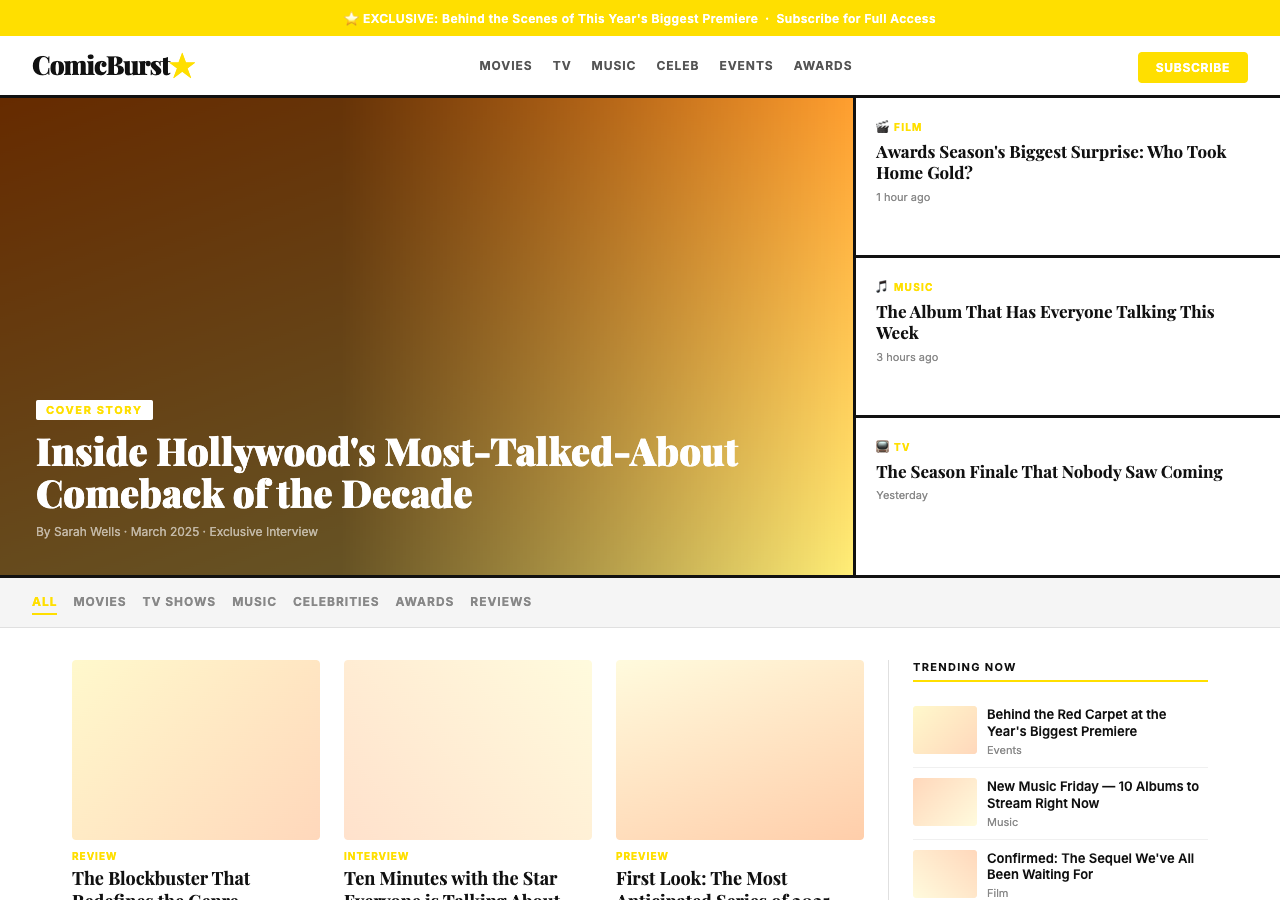Open the Hollywood comeback cover story headline

[x=386, y=471]
